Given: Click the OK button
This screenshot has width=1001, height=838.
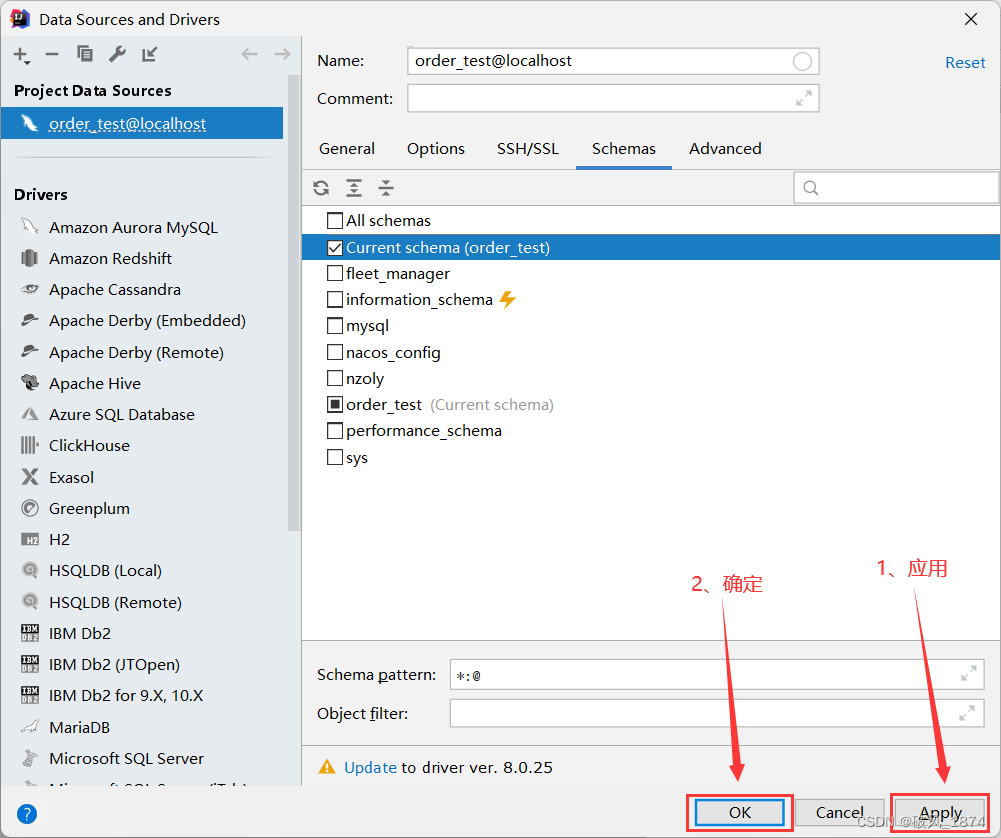Looking at the screenshot, I should click(x=740, y=812).
